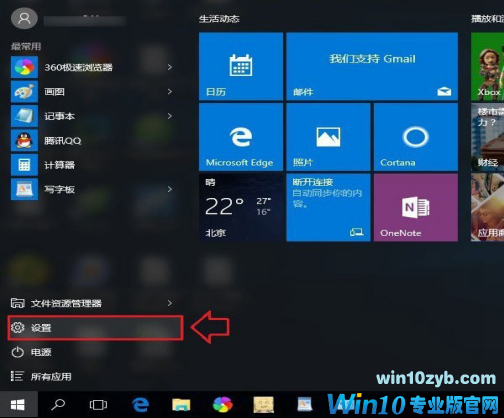504x418 pixels.
Task: Expand 写字板 jump list arrow
Action: tap(170, 189)
